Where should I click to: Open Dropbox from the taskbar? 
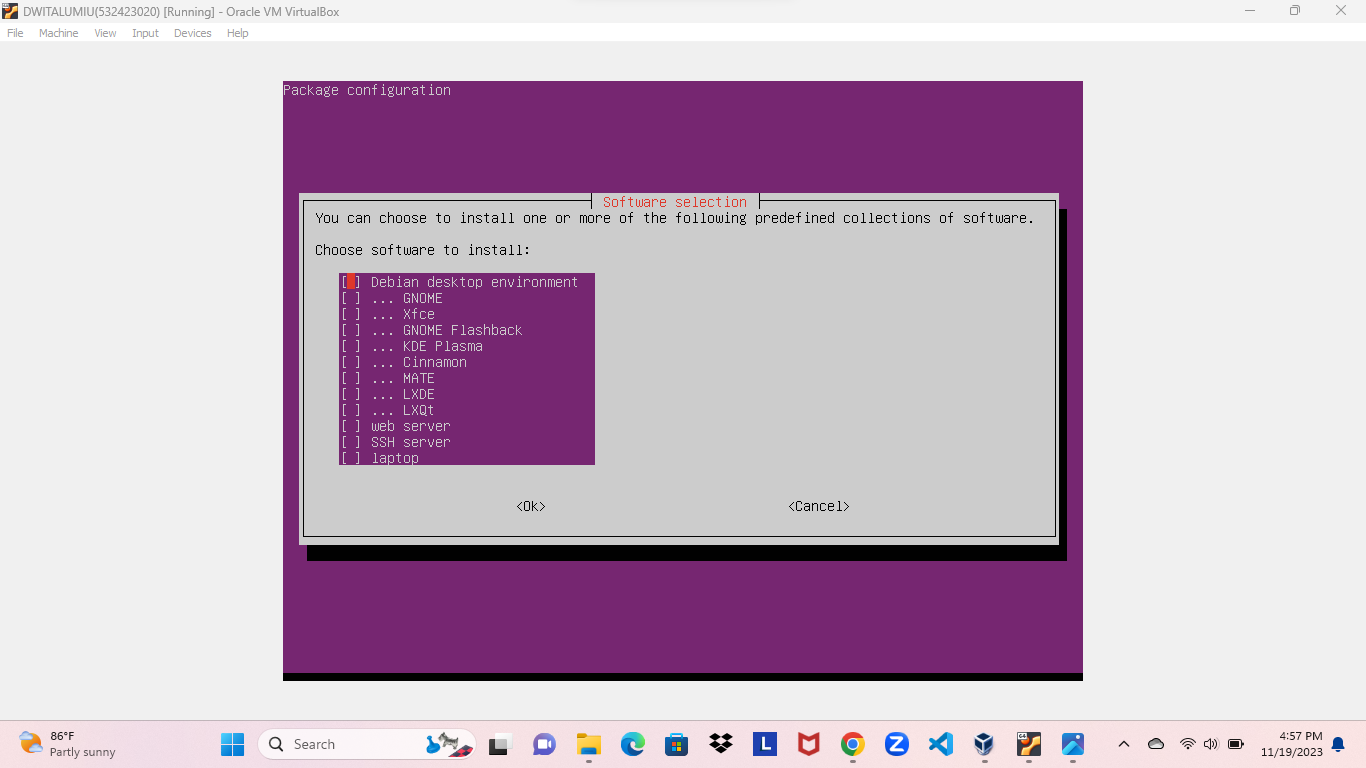(x=720, y=744)
